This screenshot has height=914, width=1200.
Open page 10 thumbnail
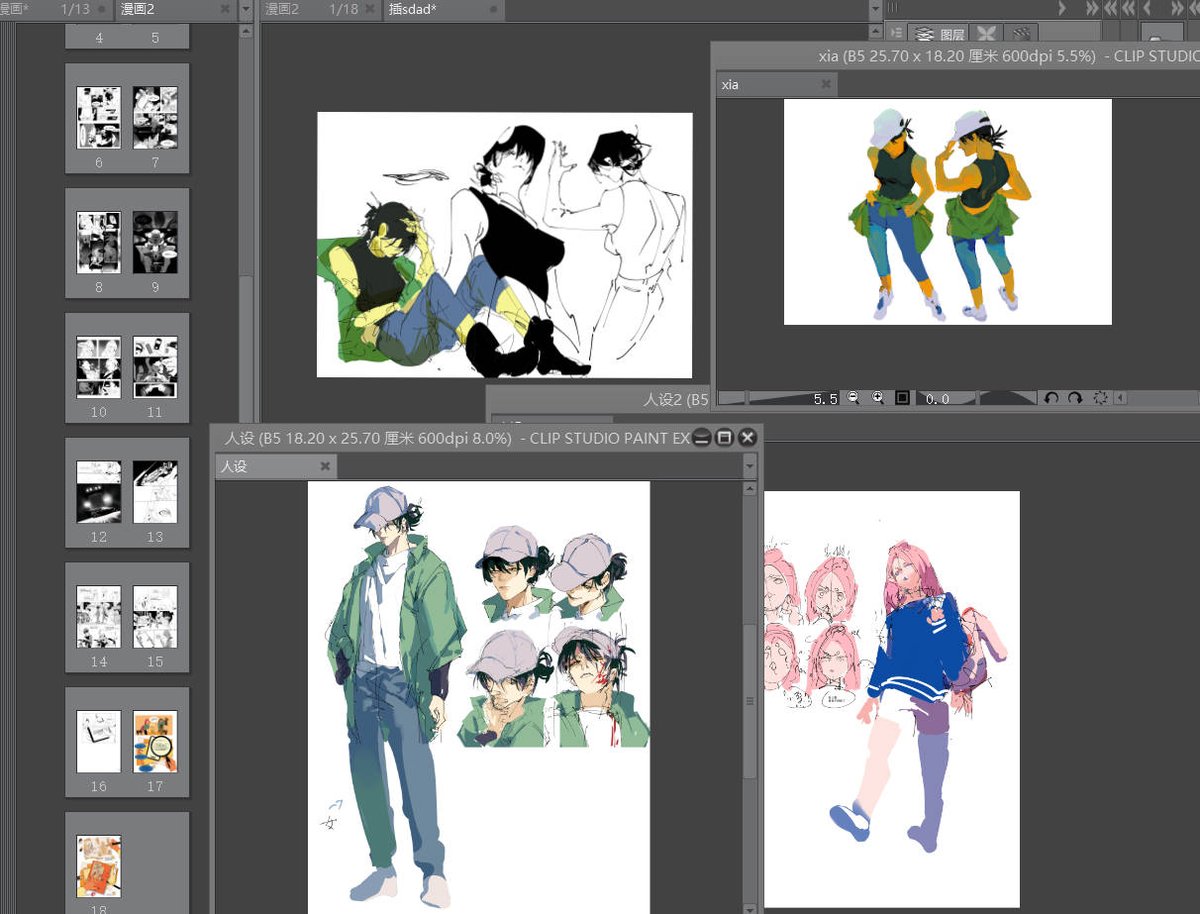[99, 367]
